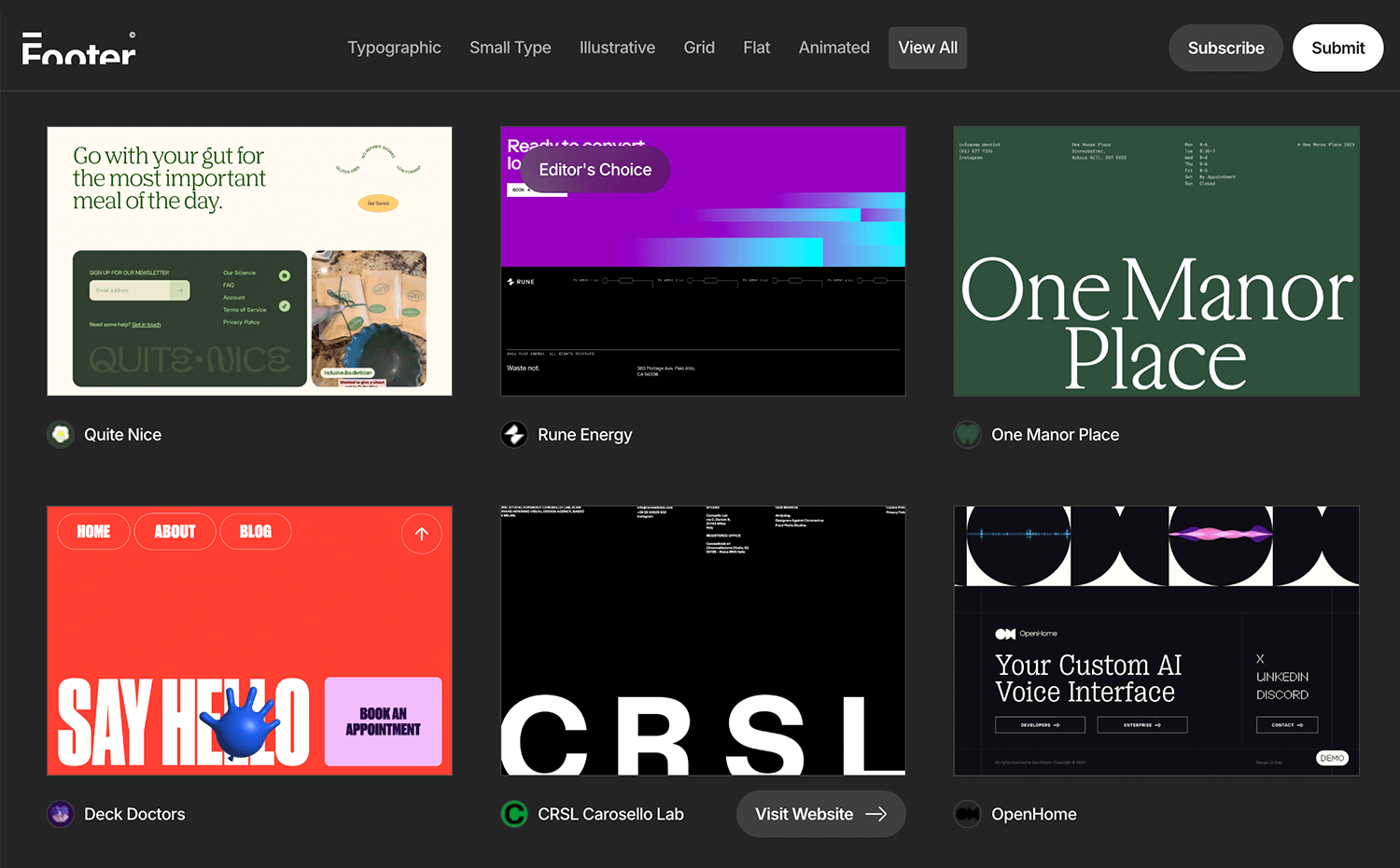Click the Footer logo
Screen dimensions: 1400x868
(79, 49)
